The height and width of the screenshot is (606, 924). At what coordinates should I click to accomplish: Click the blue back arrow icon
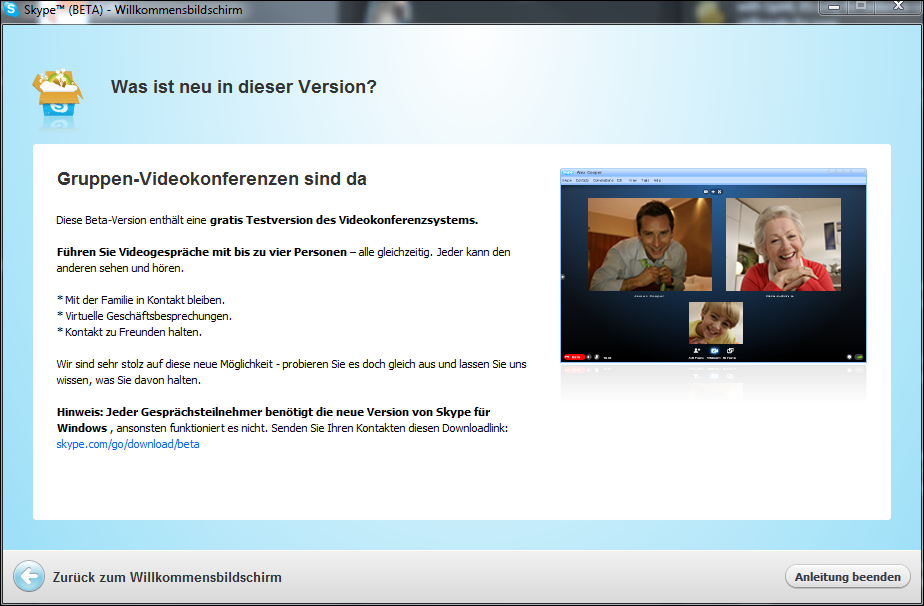point(29,576)
